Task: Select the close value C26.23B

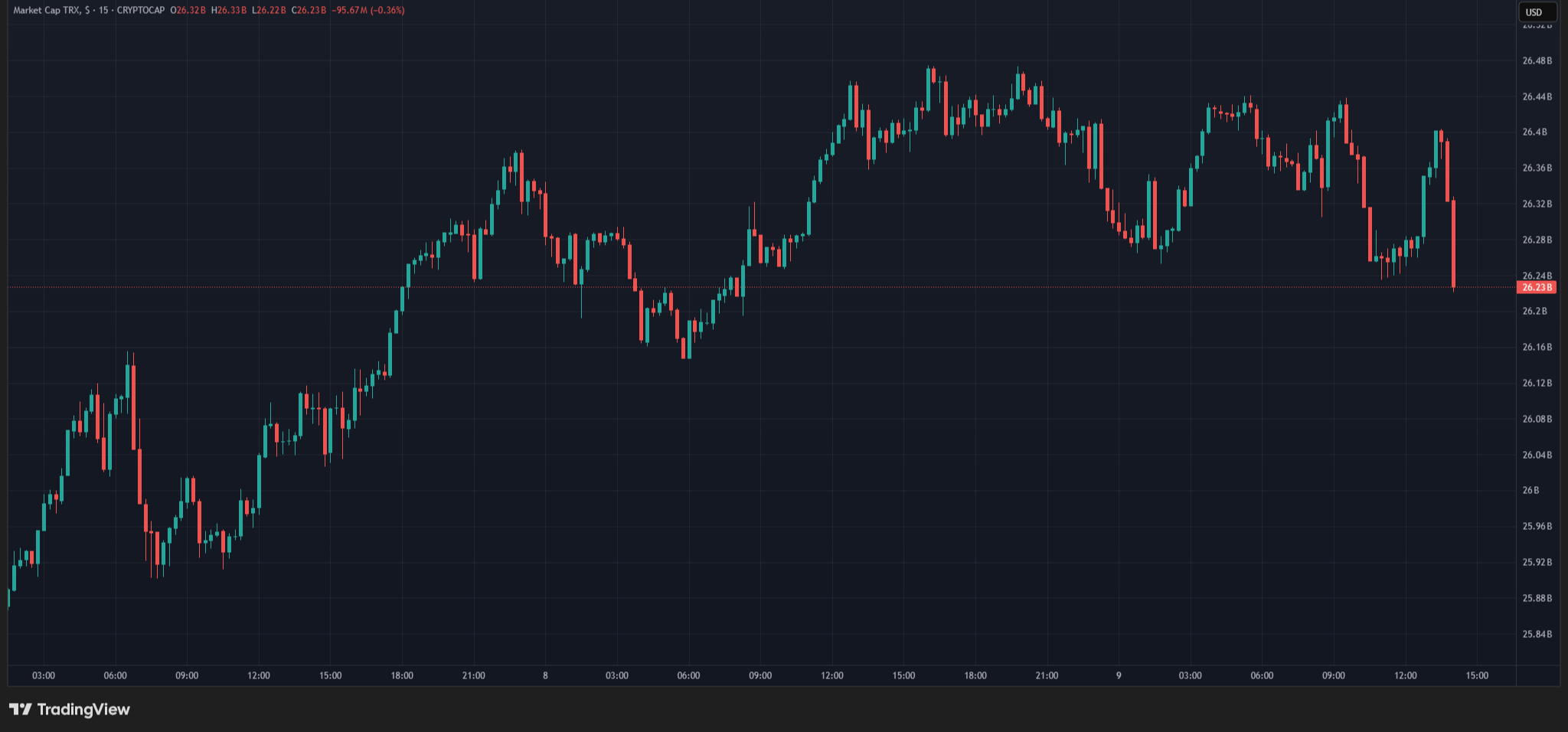Action: coord(309,11)
